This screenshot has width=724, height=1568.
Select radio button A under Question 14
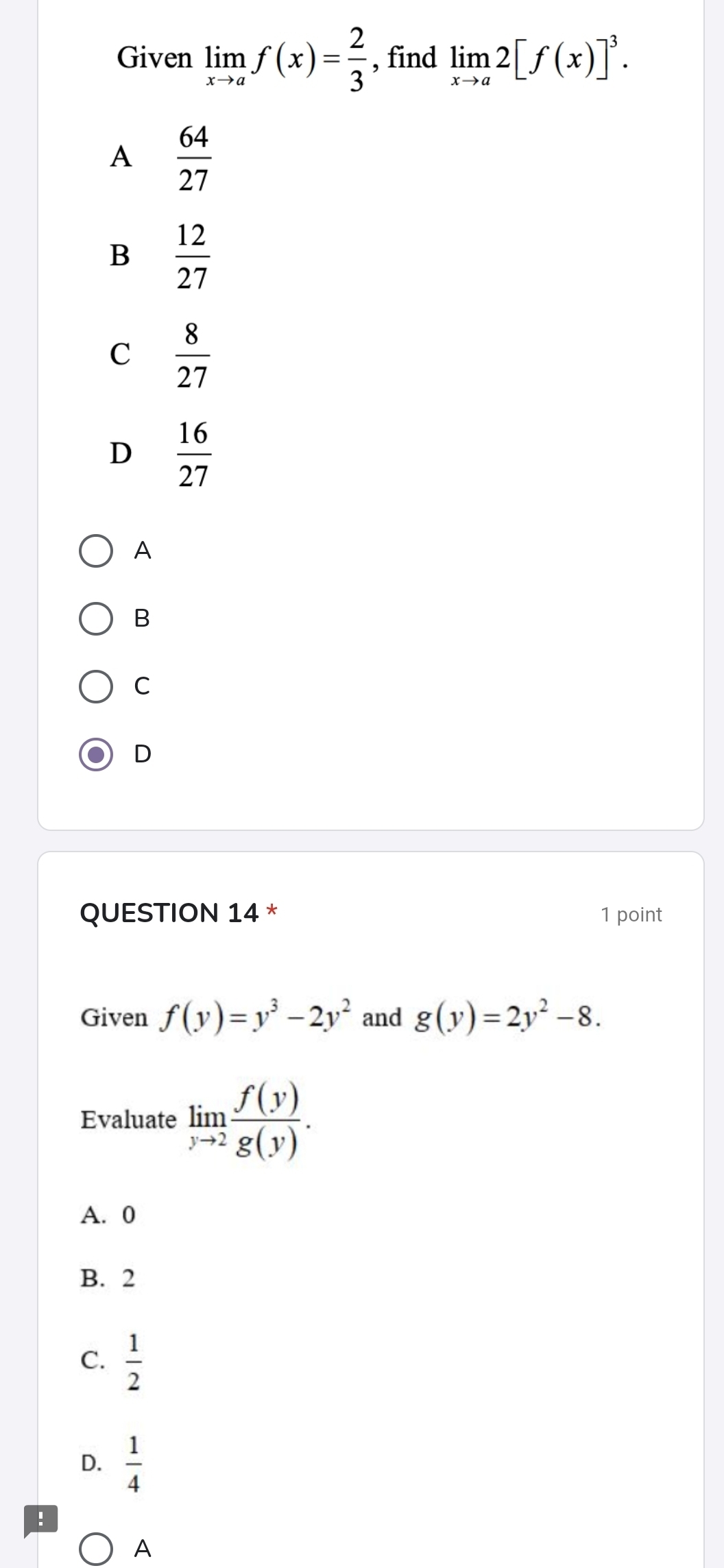coord(96,1549)
